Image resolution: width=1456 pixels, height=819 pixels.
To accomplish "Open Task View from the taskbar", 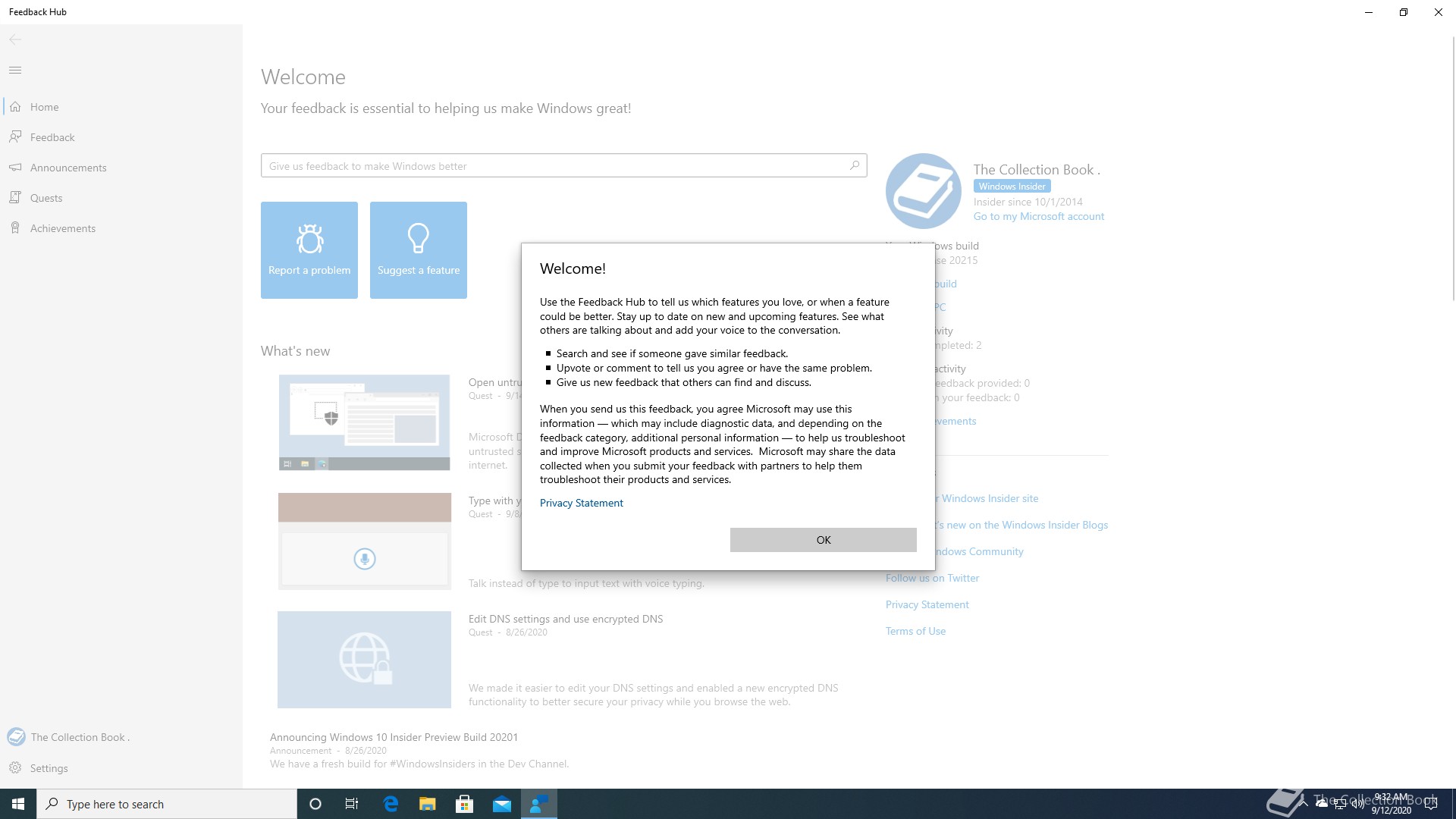I will point(352,804).
